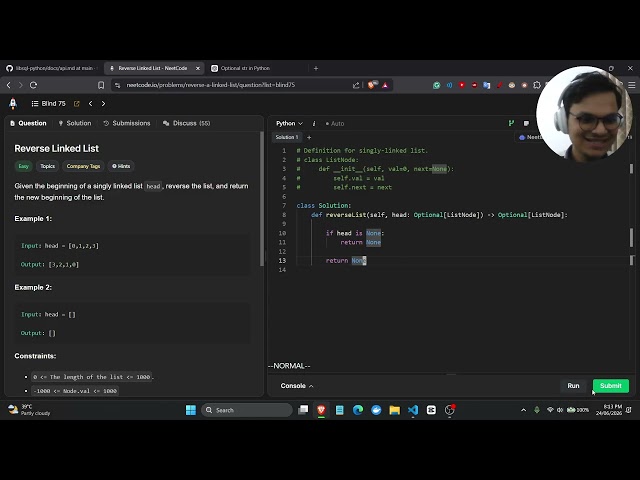The image size is (640, 480).
Task: Switch to Optional str in Python tab
Action: click(244, 68)
